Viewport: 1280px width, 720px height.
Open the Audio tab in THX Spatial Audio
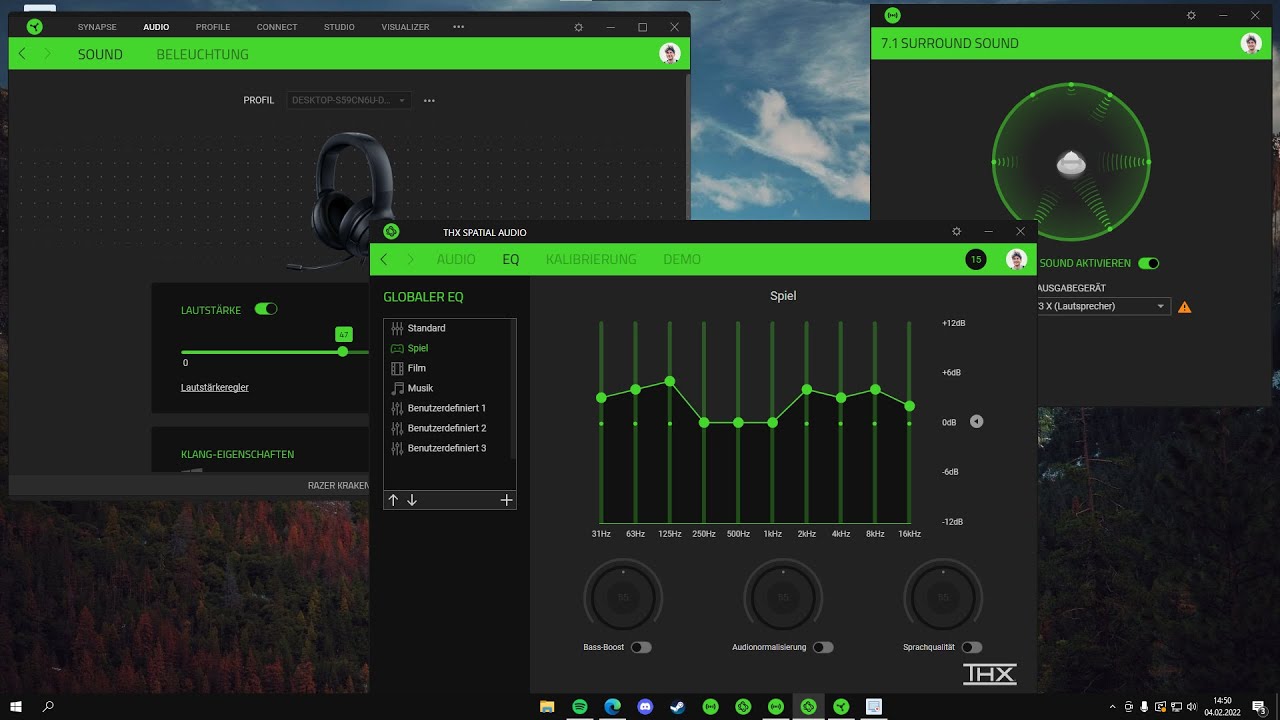pyautogui.click(x=456, y=259)
